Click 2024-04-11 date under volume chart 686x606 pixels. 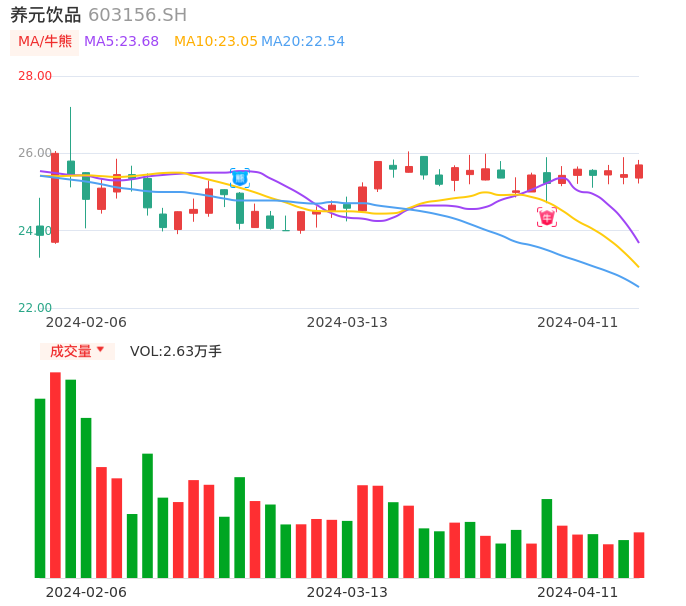pyautogui.click(x=578, y=592)
